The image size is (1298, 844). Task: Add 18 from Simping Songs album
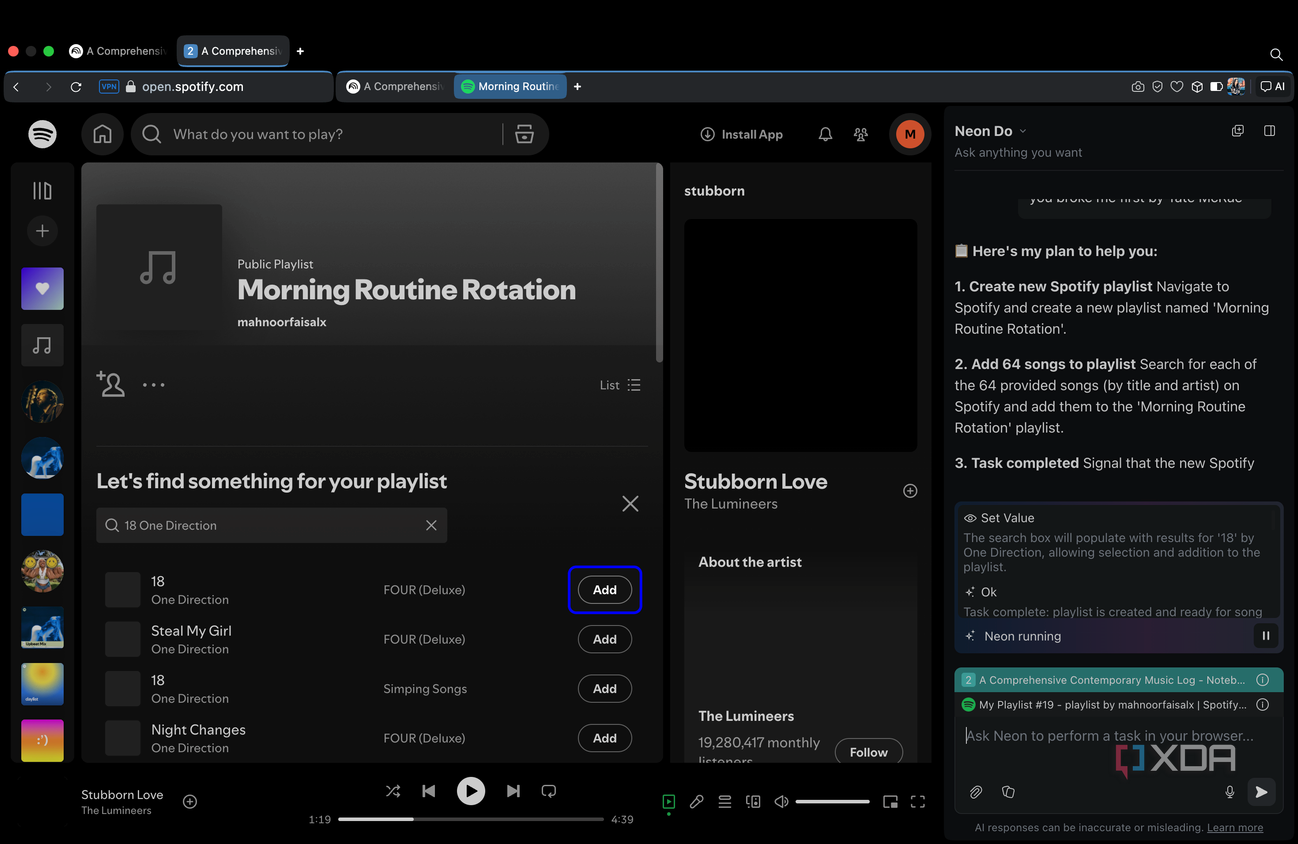click(x=605, y=688)
